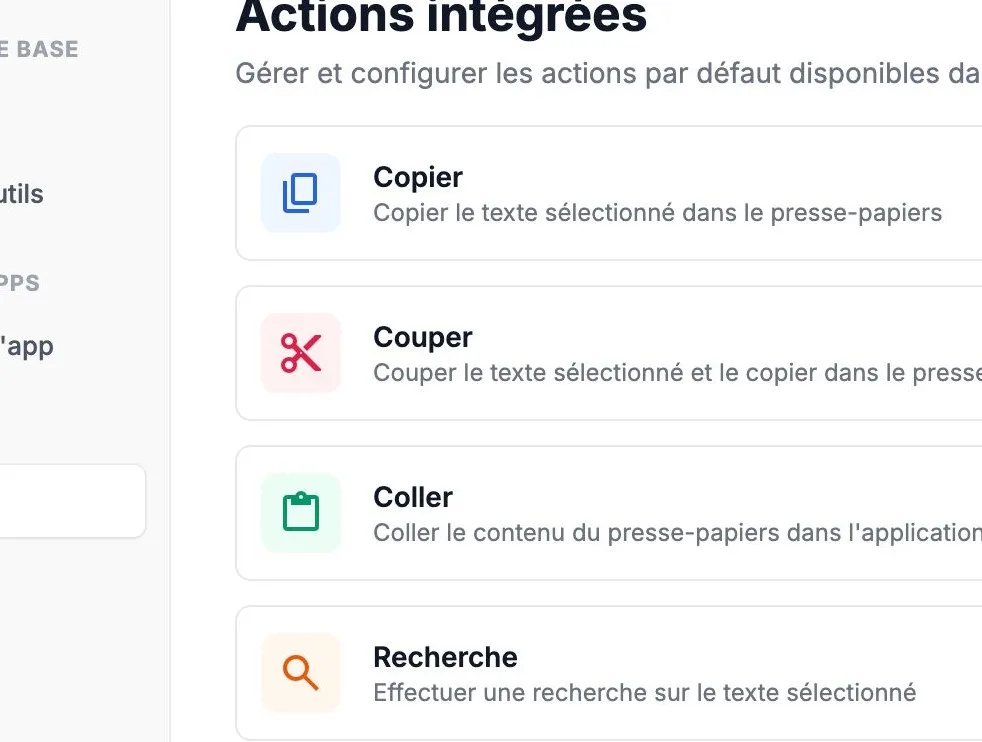Click 'Coller le contenu du presse-papiers' description

coord(678,533)
